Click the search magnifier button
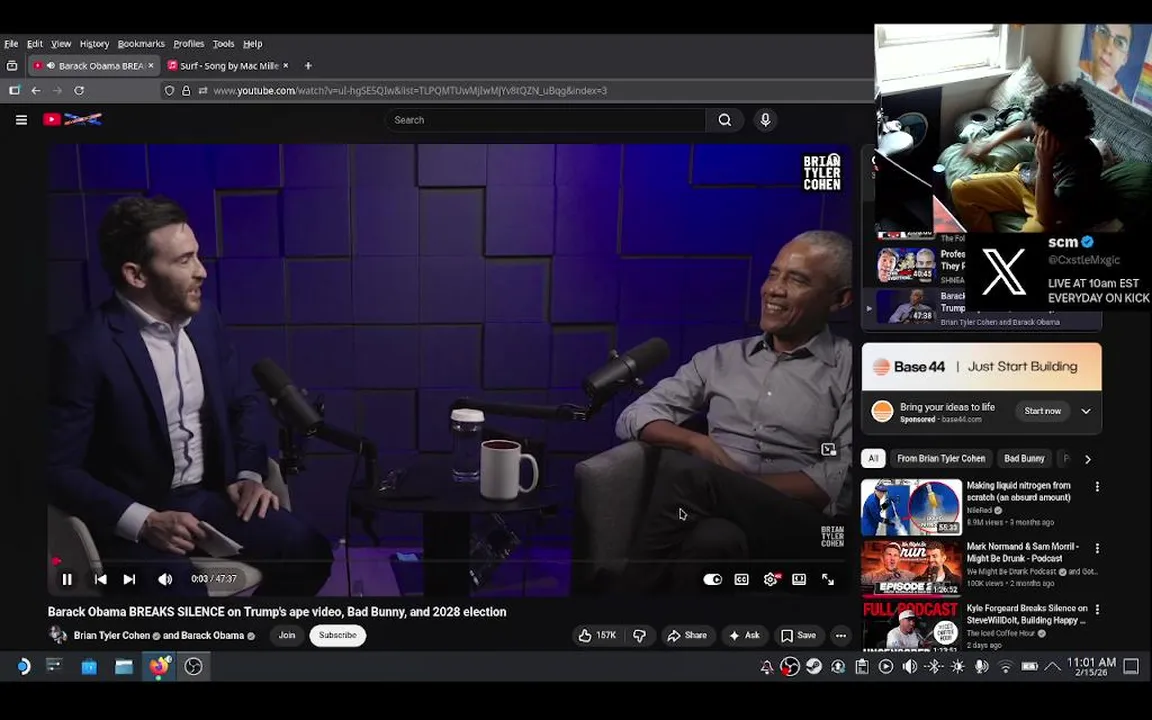This screenshot has width=1152, height=720. click(x=724, y=120)
